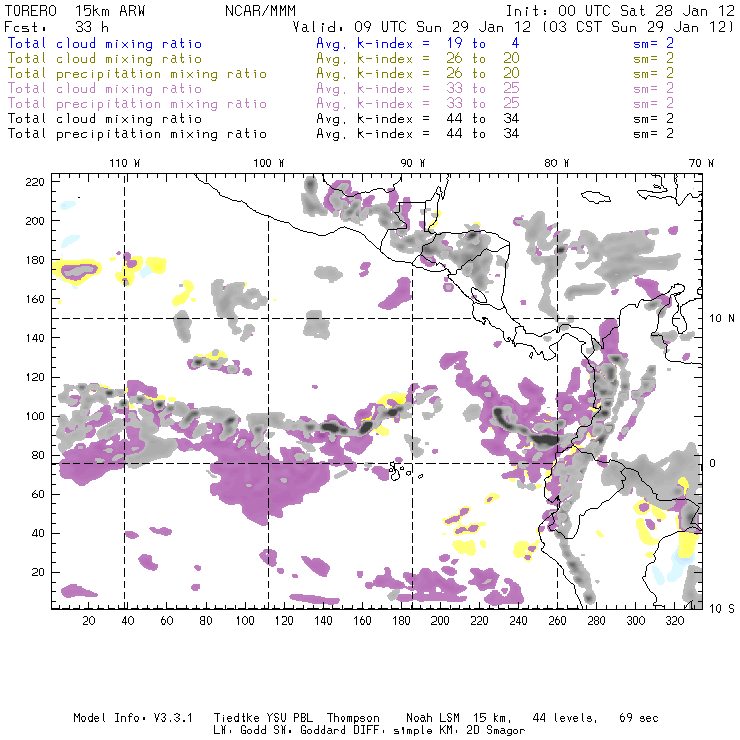Click "Avg. k-index = 19 to 4" text
Viewport: 740px width, 740px height.
418,43
